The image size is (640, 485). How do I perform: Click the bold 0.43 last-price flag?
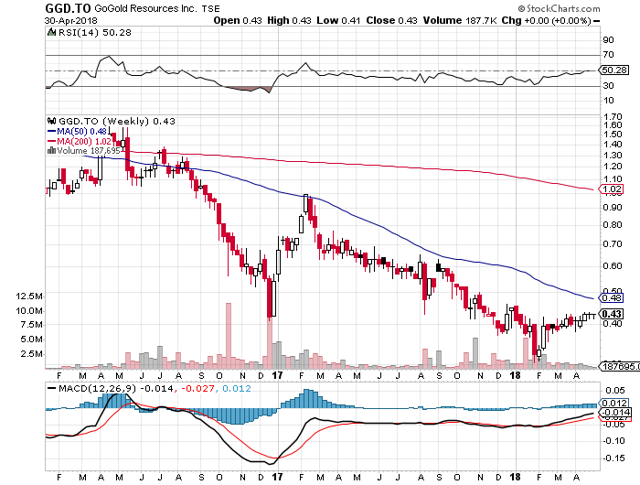tap(611, 314)
